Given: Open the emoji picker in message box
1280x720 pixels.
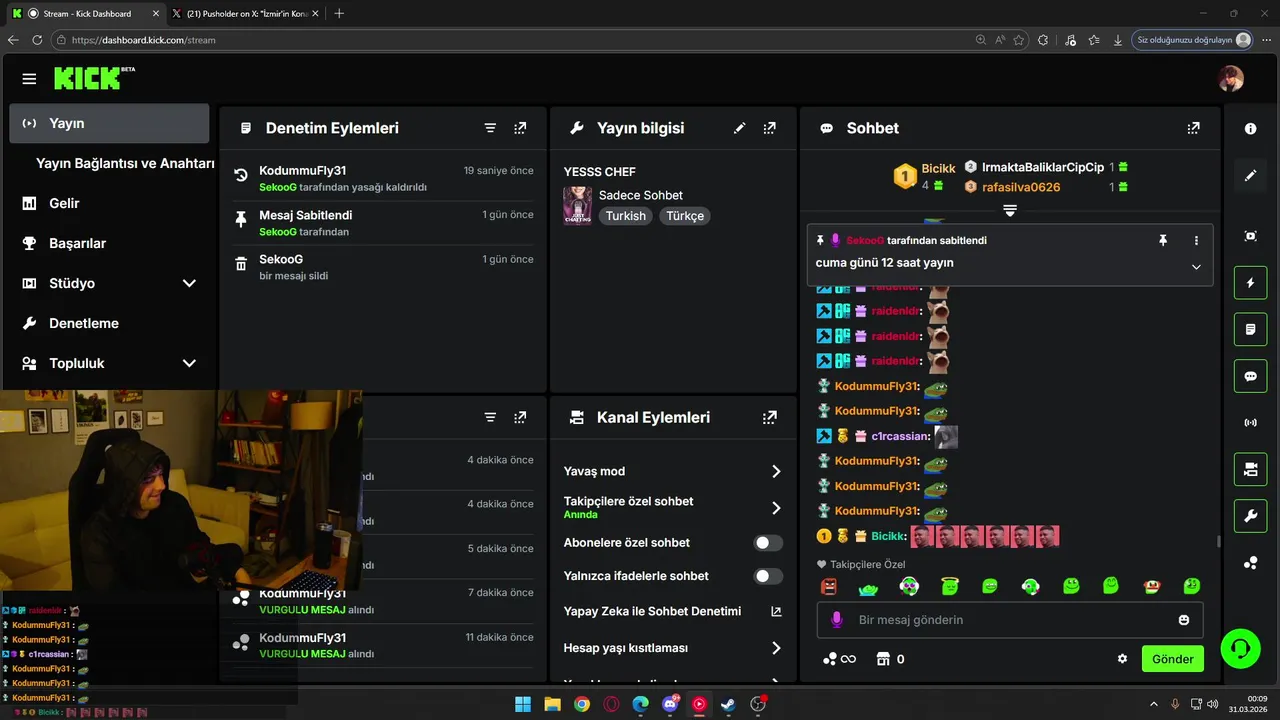Looking at the screenshot, I should point(1184,620).
